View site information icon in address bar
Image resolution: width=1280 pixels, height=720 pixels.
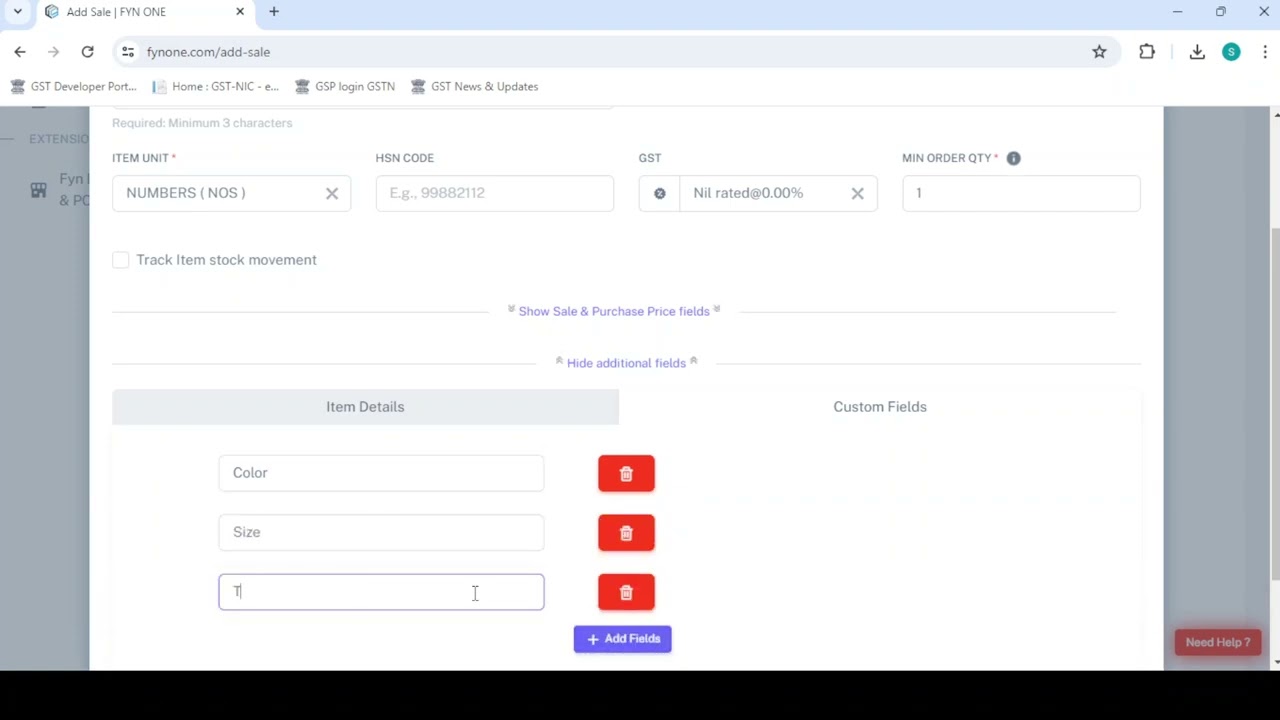tap(127, 52)
